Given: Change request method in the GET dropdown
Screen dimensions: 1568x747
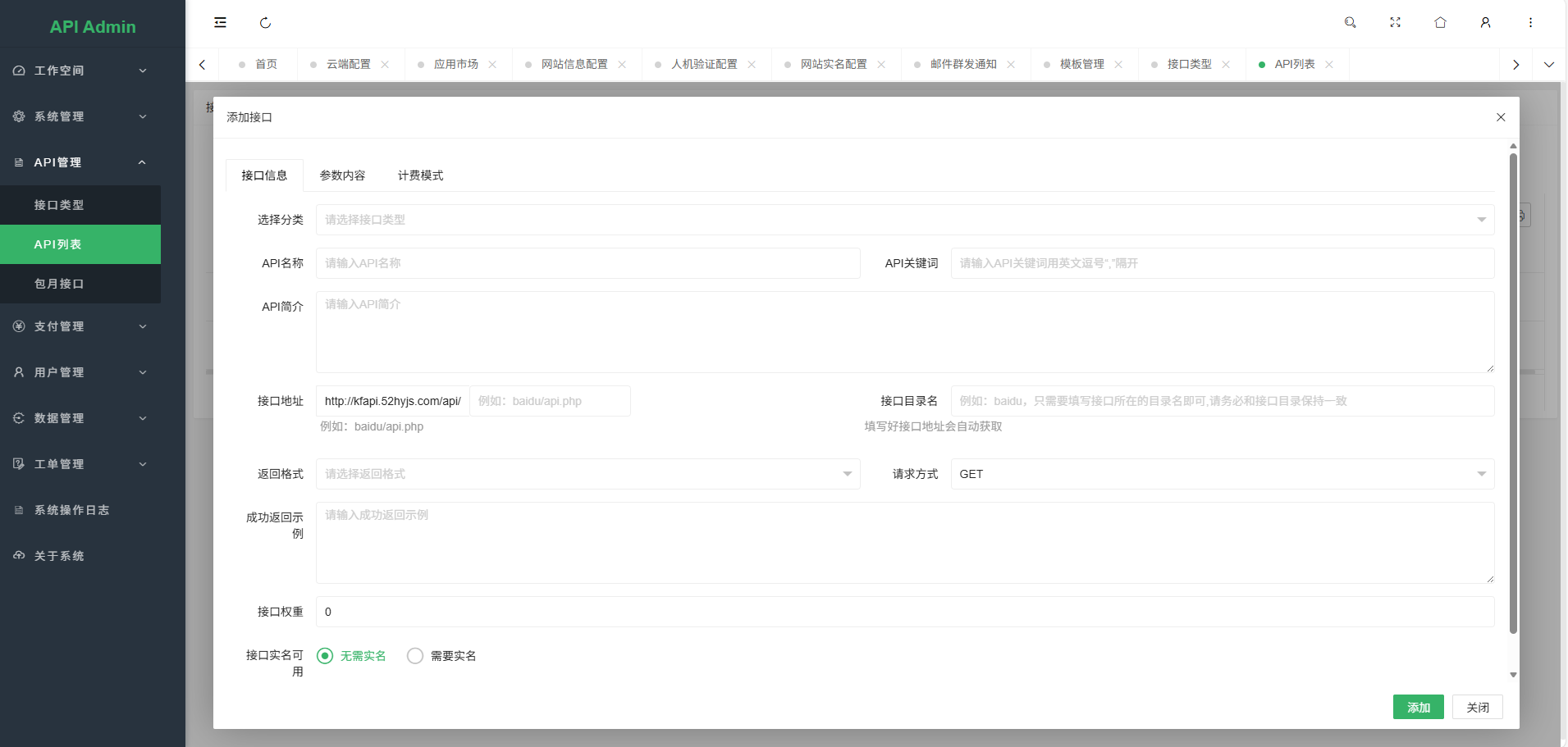Looking at the screenshot, I should coord(1221,474).
